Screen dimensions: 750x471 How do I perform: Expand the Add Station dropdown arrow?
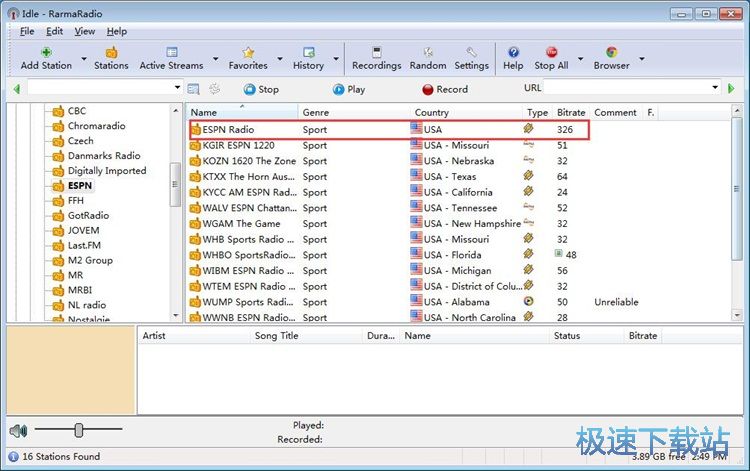(84, 59)
